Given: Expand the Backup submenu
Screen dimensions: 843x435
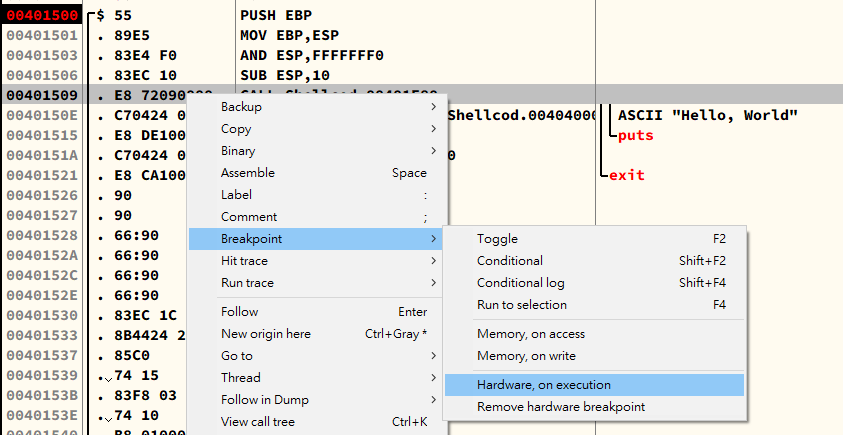Looking at the screenshot, I should 242,107.
